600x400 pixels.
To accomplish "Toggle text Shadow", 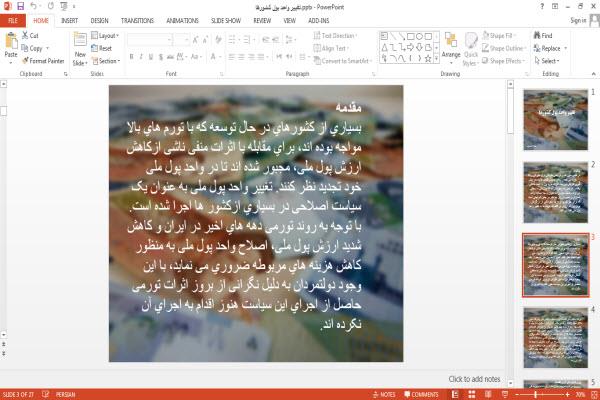I will point(161,57).
